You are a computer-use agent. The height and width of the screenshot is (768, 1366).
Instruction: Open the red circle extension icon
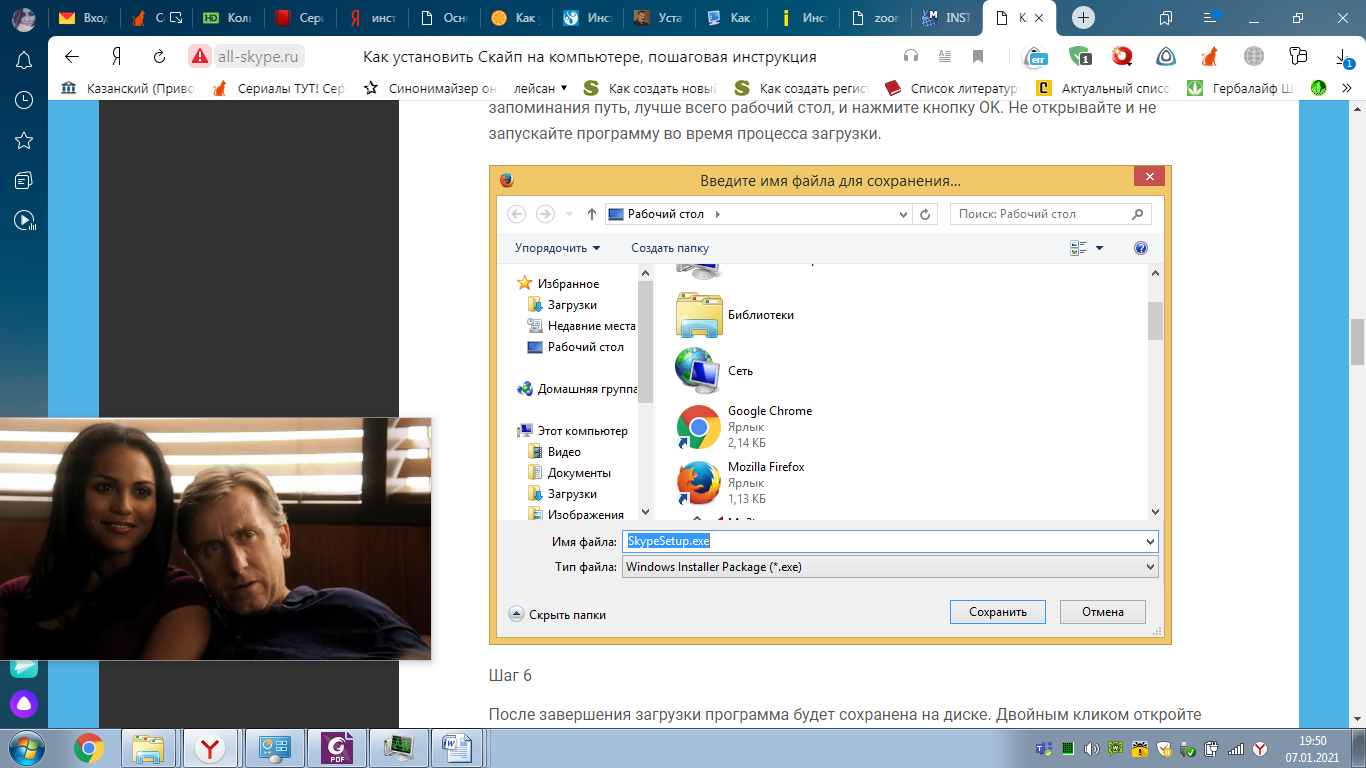pyautogui.click(x=1122, y=56)
